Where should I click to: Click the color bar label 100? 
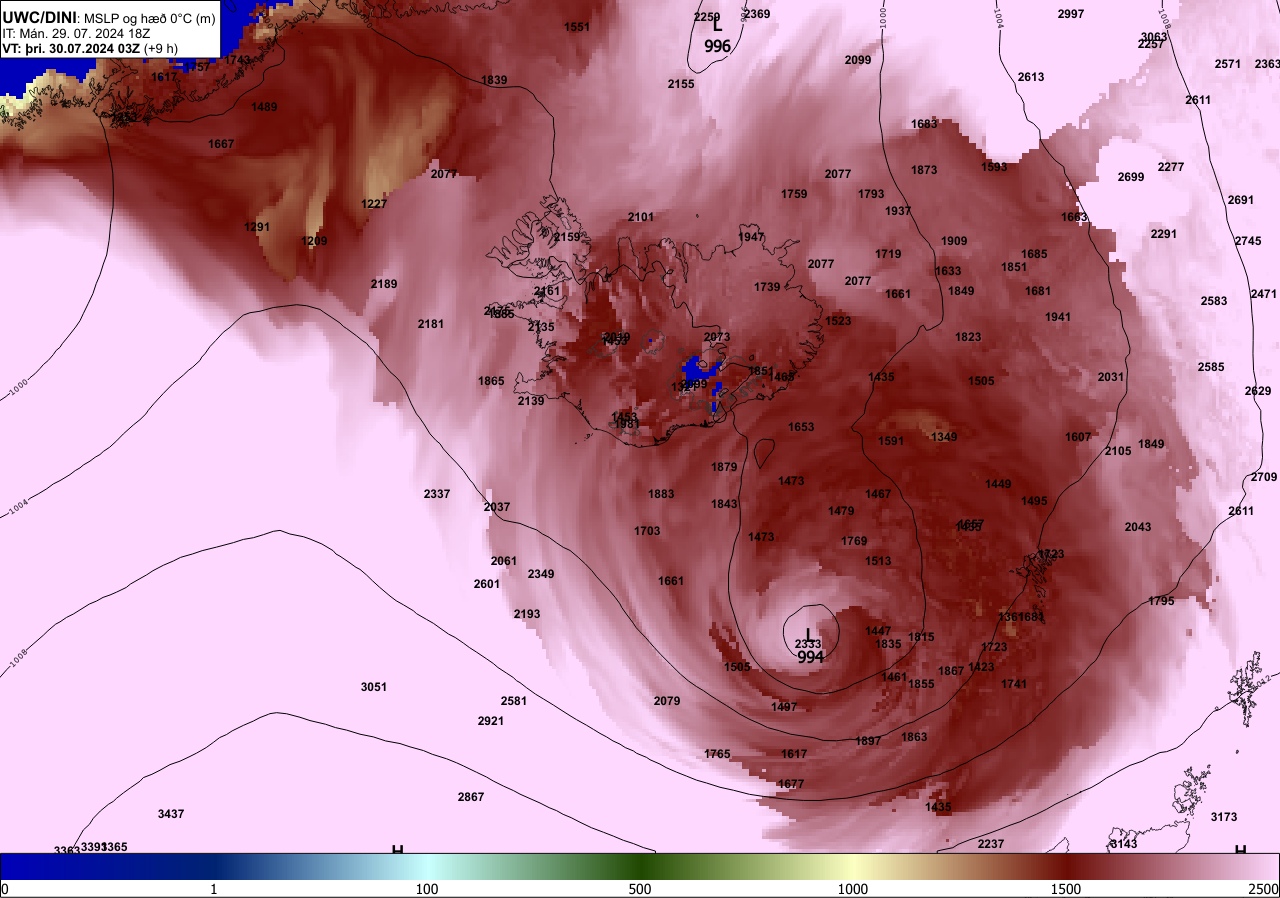(427, 889)
